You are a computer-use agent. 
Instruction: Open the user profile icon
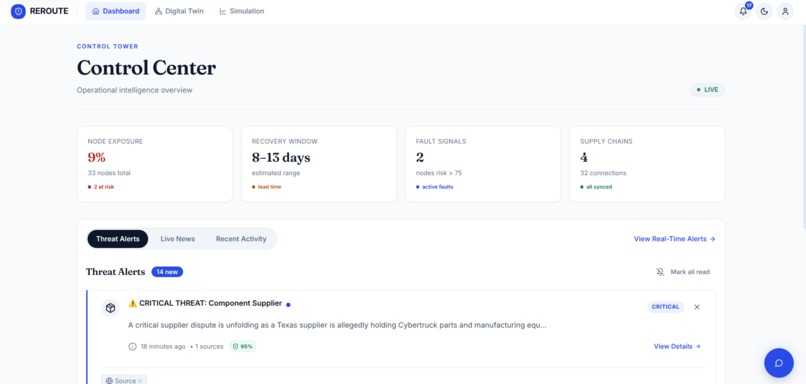click(x=785, y=11)
